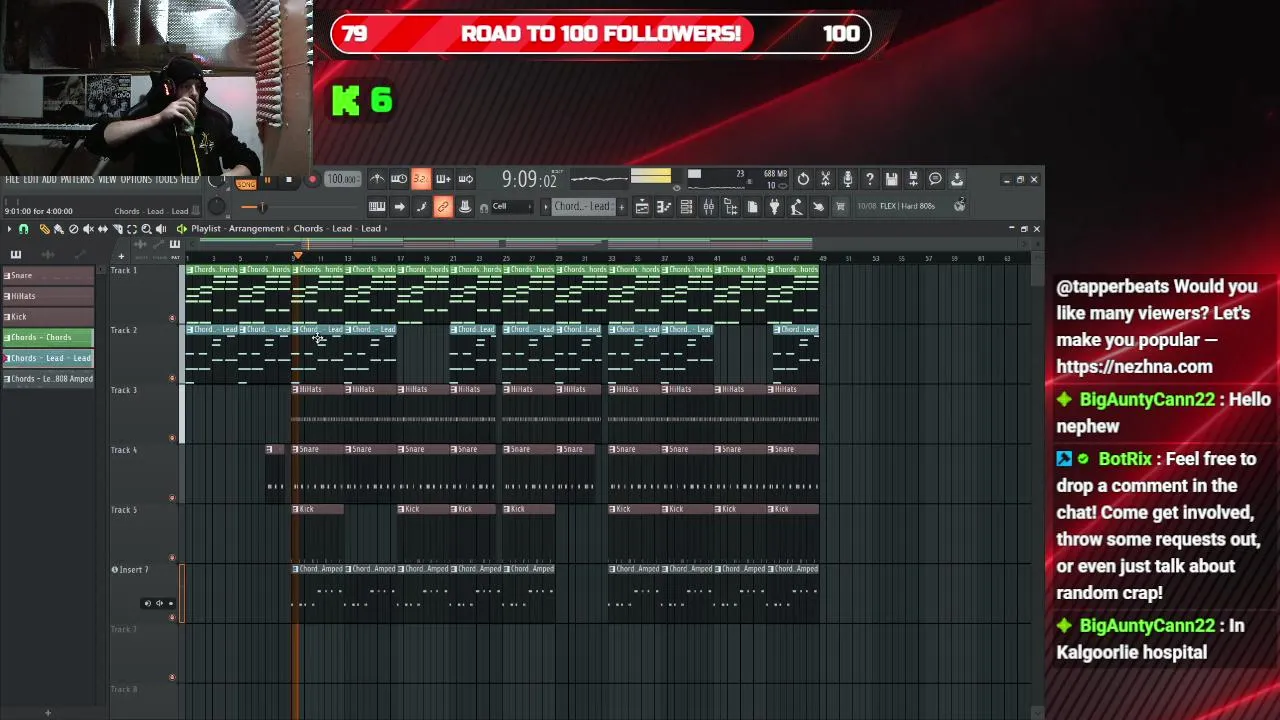Click the Track 5 header label

tap(124, 510)
